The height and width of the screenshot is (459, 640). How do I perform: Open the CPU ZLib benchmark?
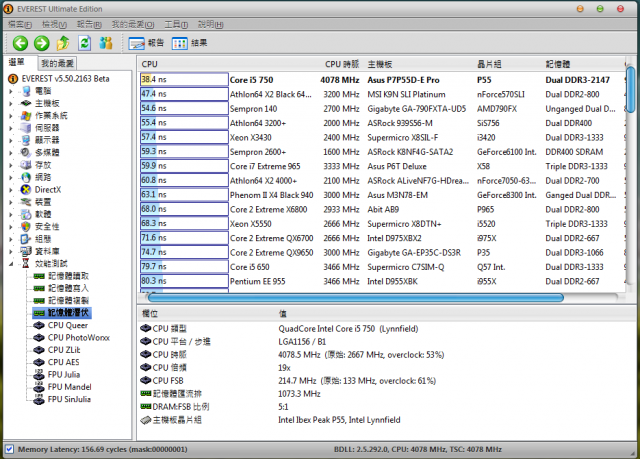[x=57, y=350]
